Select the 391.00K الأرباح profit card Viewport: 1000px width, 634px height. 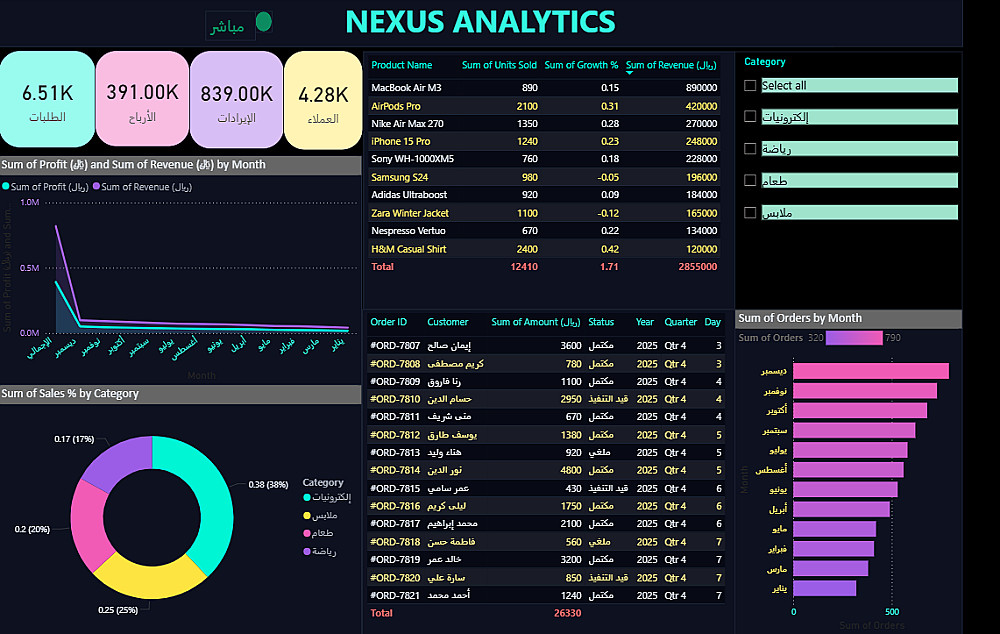(x=142, y=100)
